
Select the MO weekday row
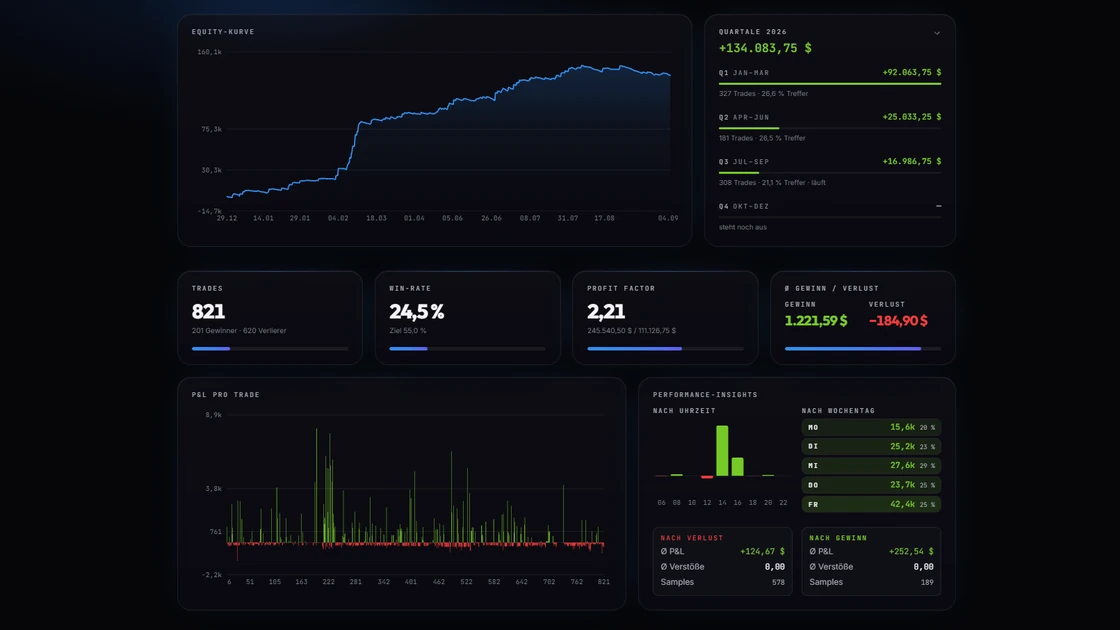(x=871, y=427)
